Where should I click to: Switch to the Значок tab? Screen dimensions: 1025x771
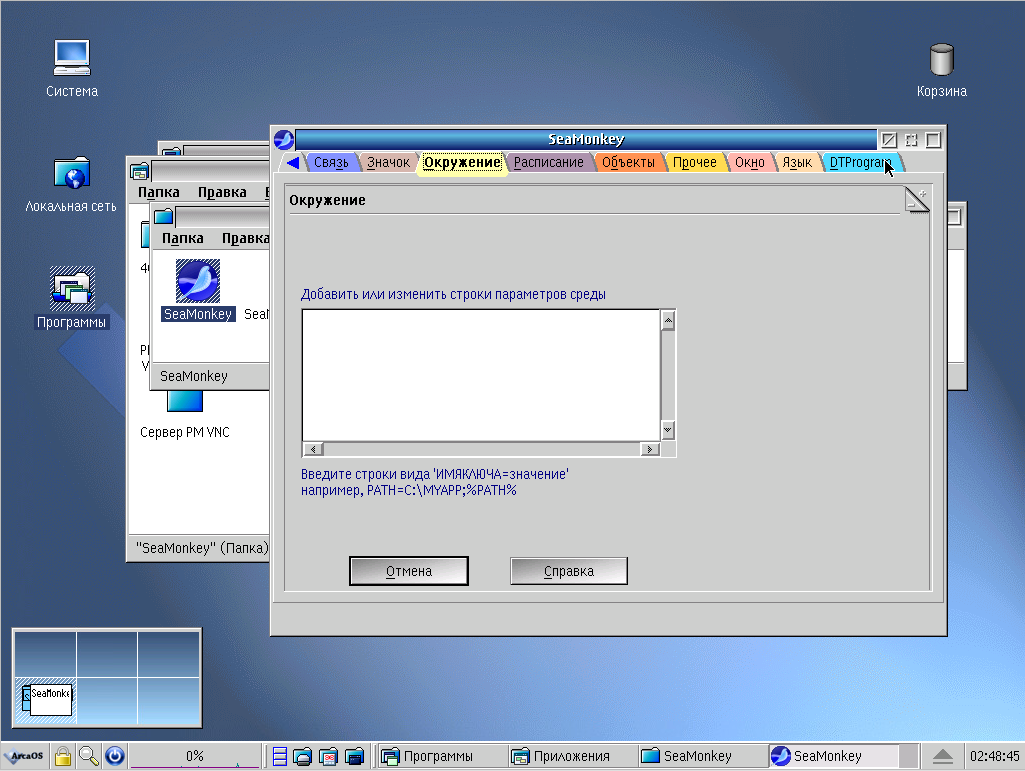coord(388,162)
